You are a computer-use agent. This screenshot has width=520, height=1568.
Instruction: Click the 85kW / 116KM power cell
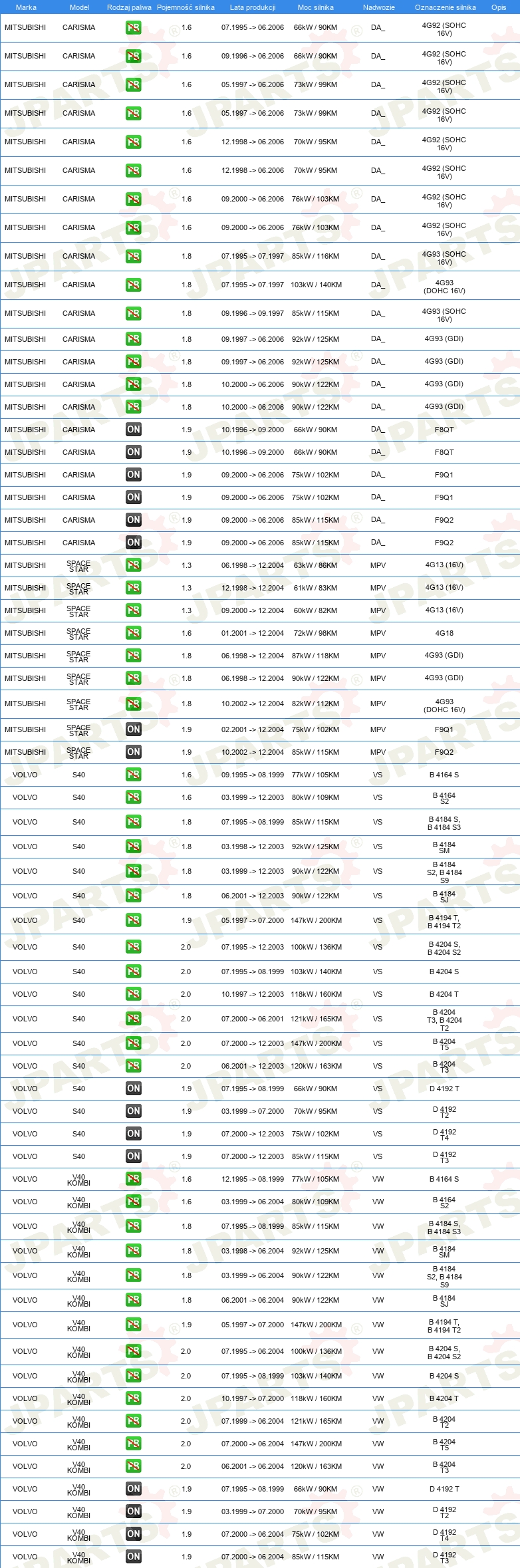(x=315, y=257)
